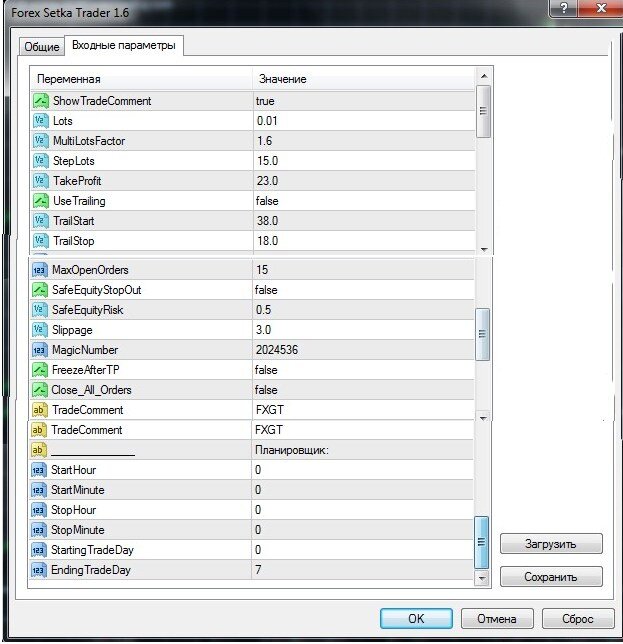
Task: Select the StopHour variable name
Action: click(73, 510)
